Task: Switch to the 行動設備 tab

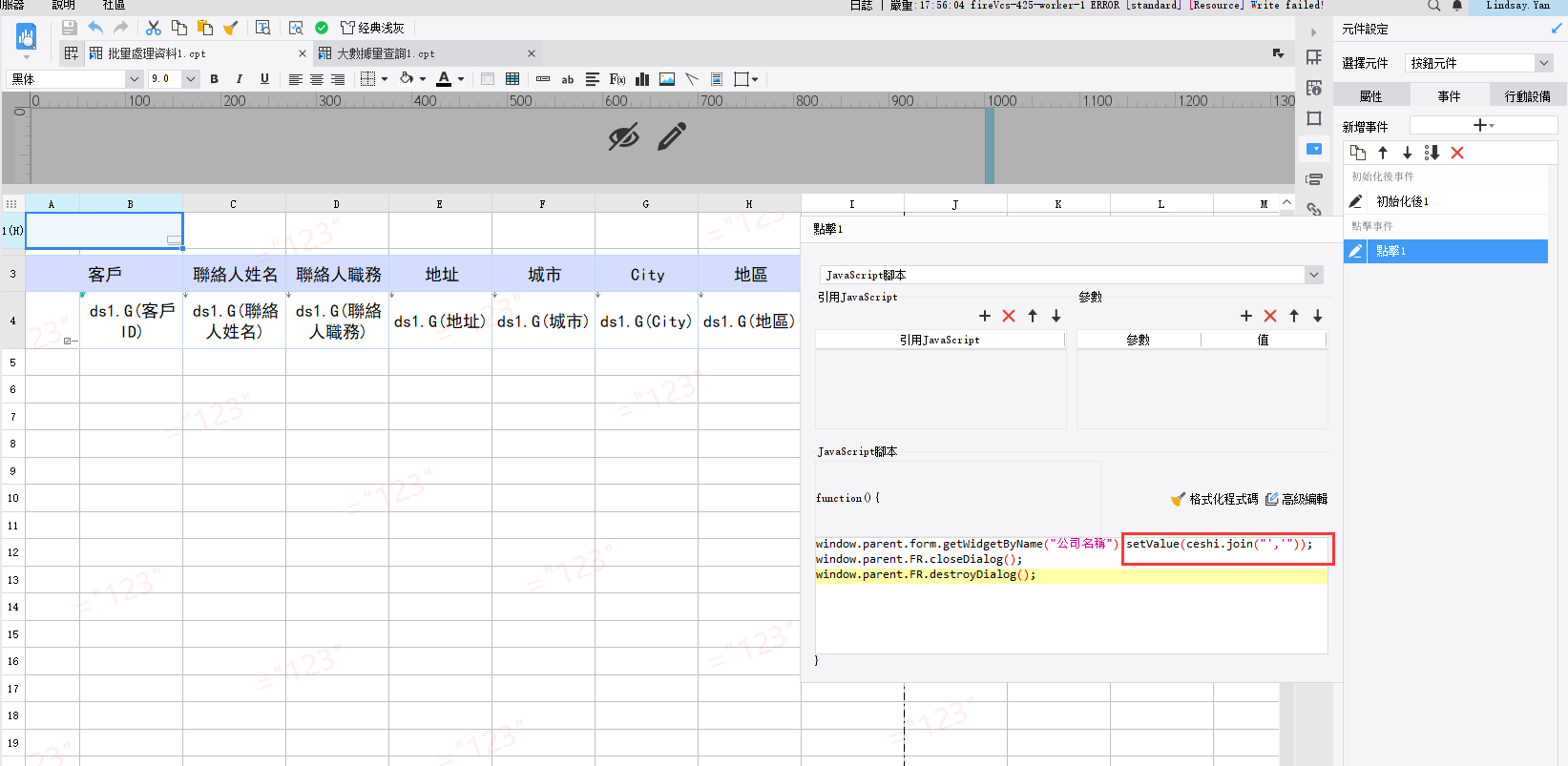Action: coord(1527,95)
